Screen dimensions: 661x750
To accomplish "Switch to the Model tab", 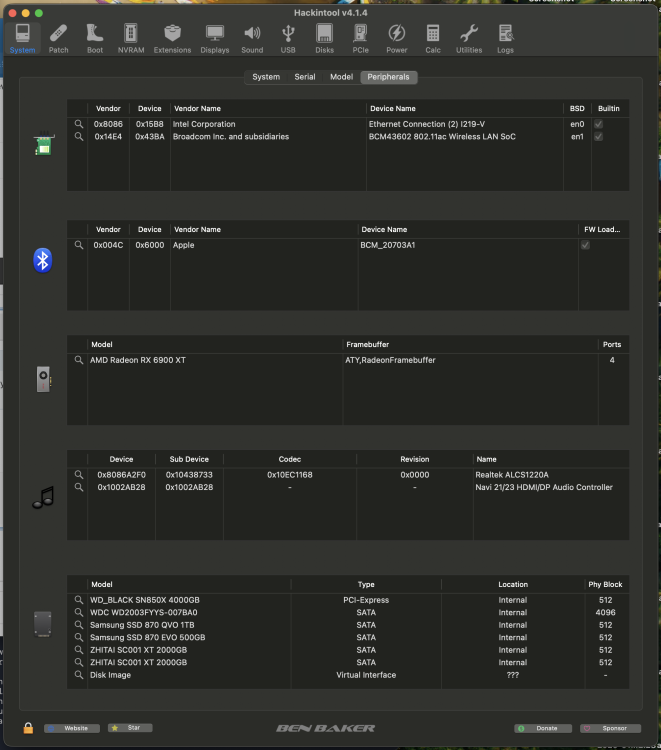I will click(342, 77).
